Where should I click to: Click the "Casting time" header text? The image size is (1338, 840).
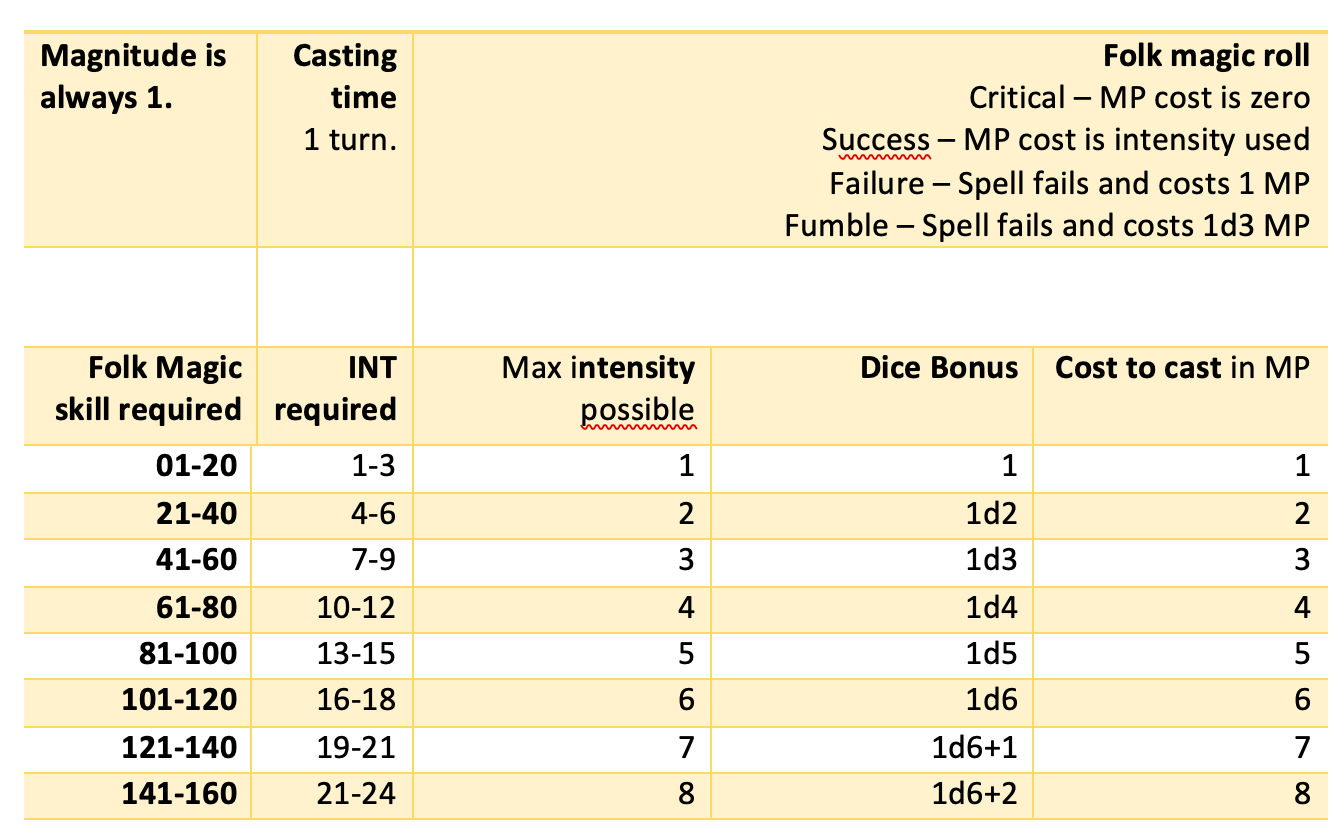(345, 77)
